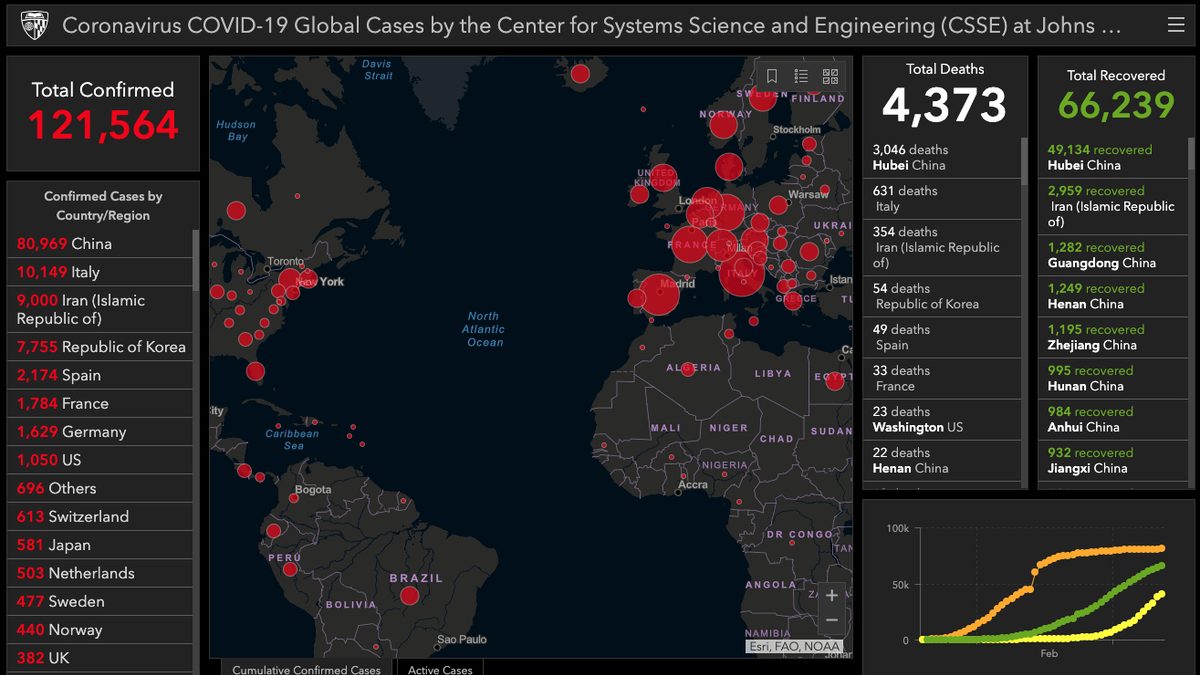This screenshot has height=675, width=1200.
Task: Open the Esri, FAO, NOAA attribution
Action: click(795, 647)
